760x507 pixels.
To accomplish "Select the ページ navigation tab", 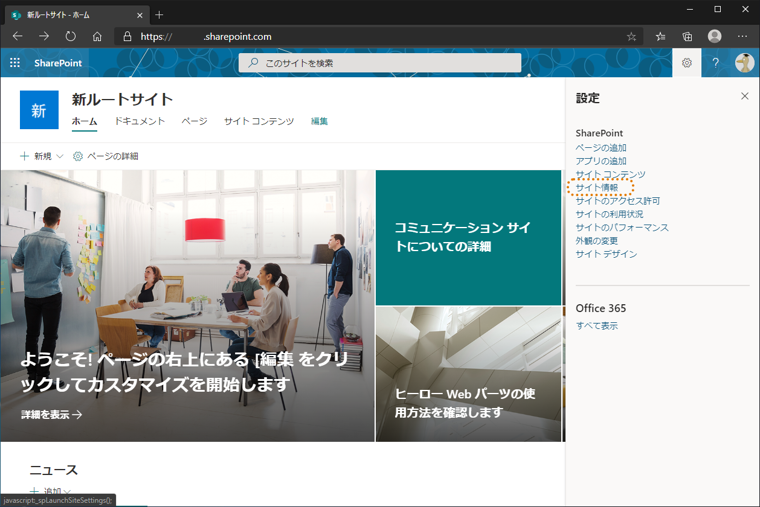I will 194,121.
